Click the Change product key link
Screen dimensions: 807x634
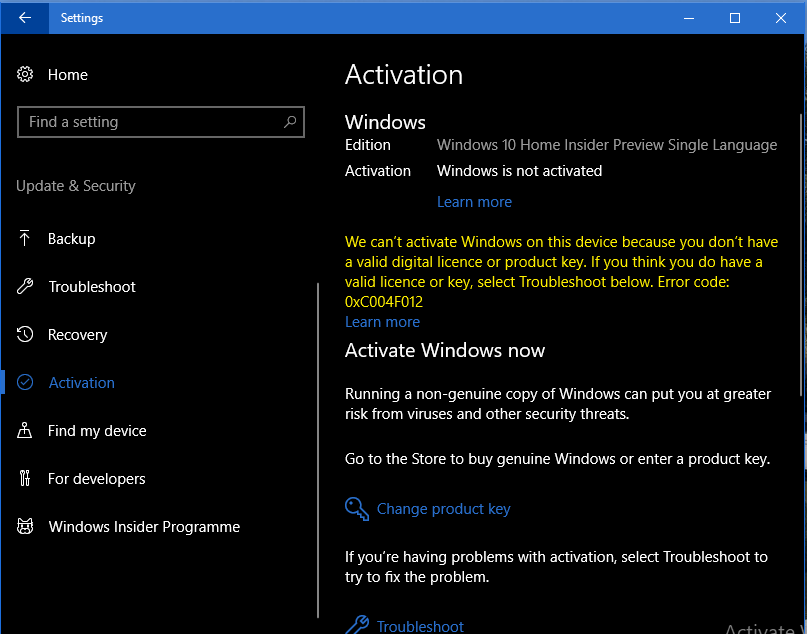pyautogui.click(x=443, y=509)
